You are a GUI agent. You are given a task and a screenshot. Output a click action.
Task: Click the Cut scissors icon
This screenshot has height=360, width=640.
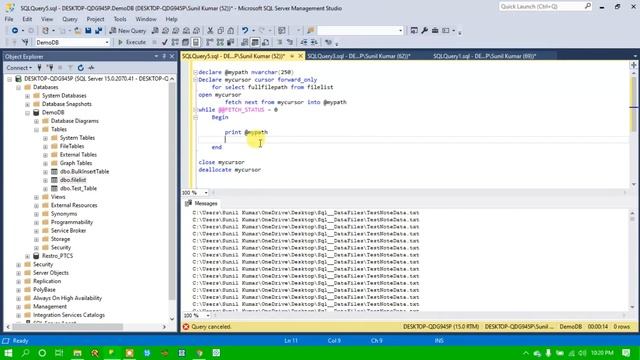click(210, 31)
